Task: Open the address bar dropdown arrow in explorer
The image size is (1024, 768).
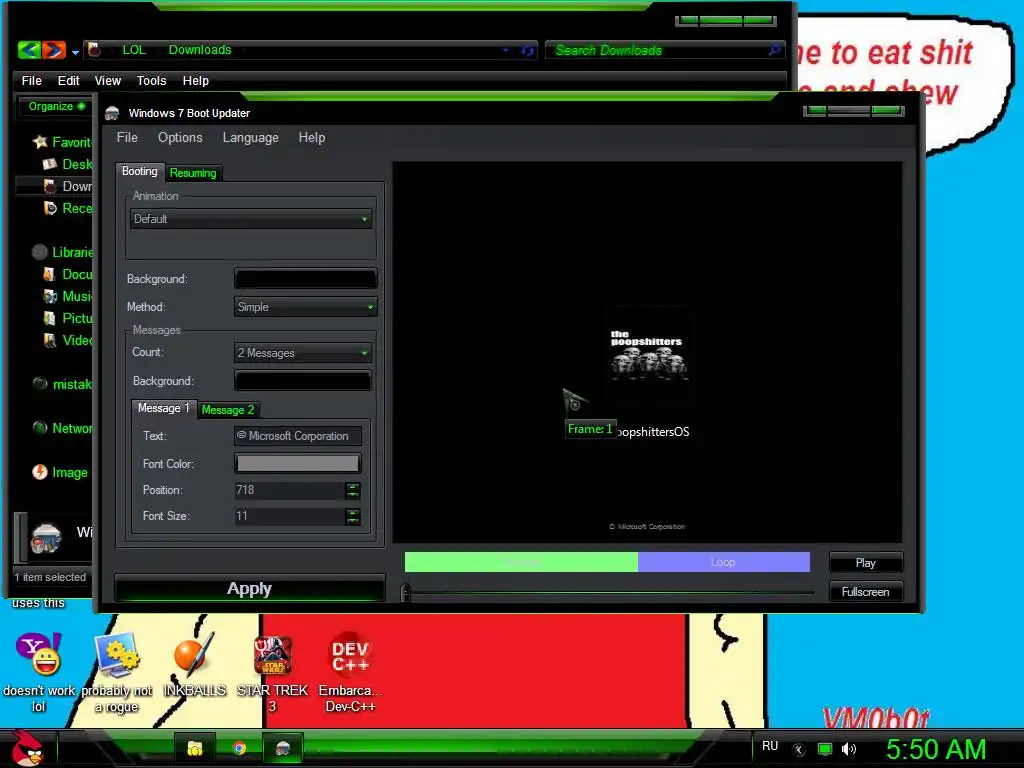Action: 505,50
